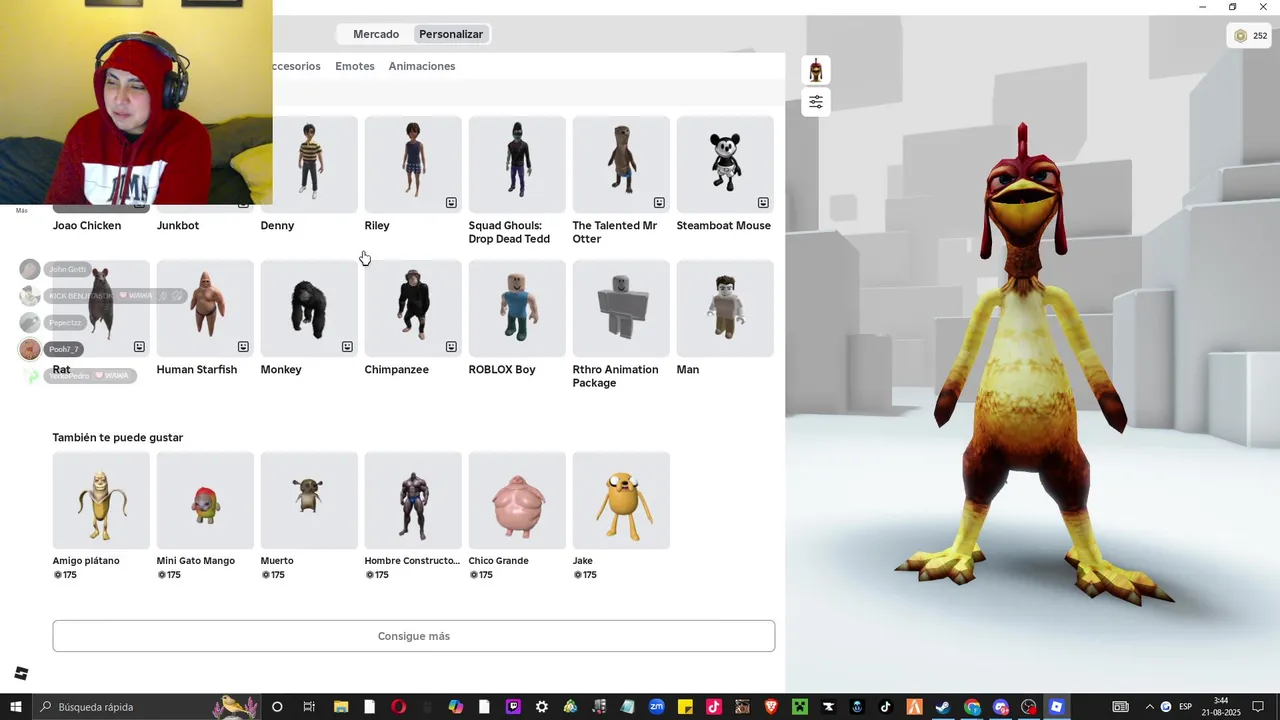Choose the Human Starfish avatar
This screenshot has height=720, width=1280.
tap(205, 308)
